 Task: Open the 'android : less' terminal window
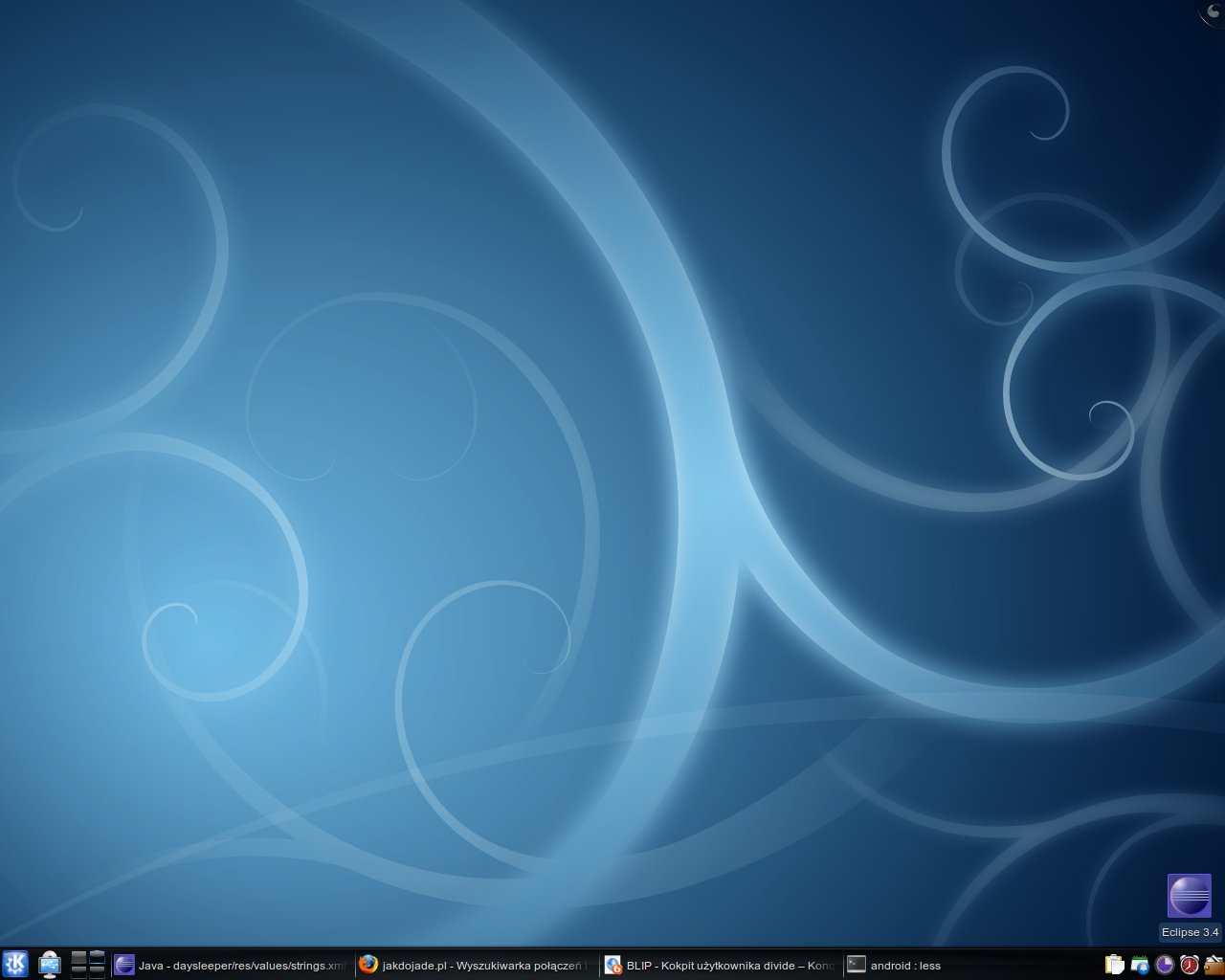coord(894,966)
